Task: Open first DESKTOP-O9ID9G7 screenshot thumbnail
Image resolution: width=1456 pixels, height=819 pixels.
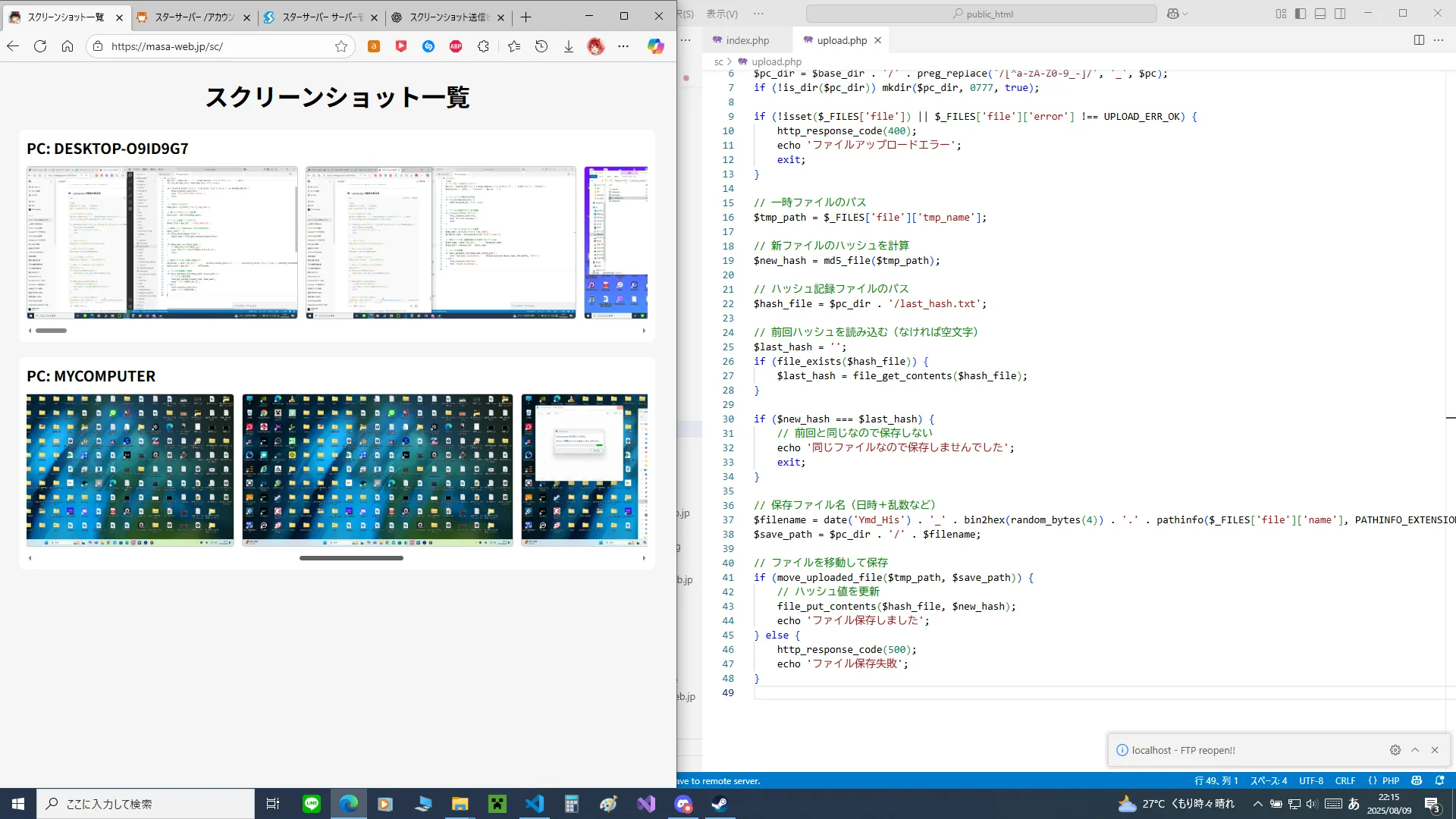Action: click(x=162, y=242)
